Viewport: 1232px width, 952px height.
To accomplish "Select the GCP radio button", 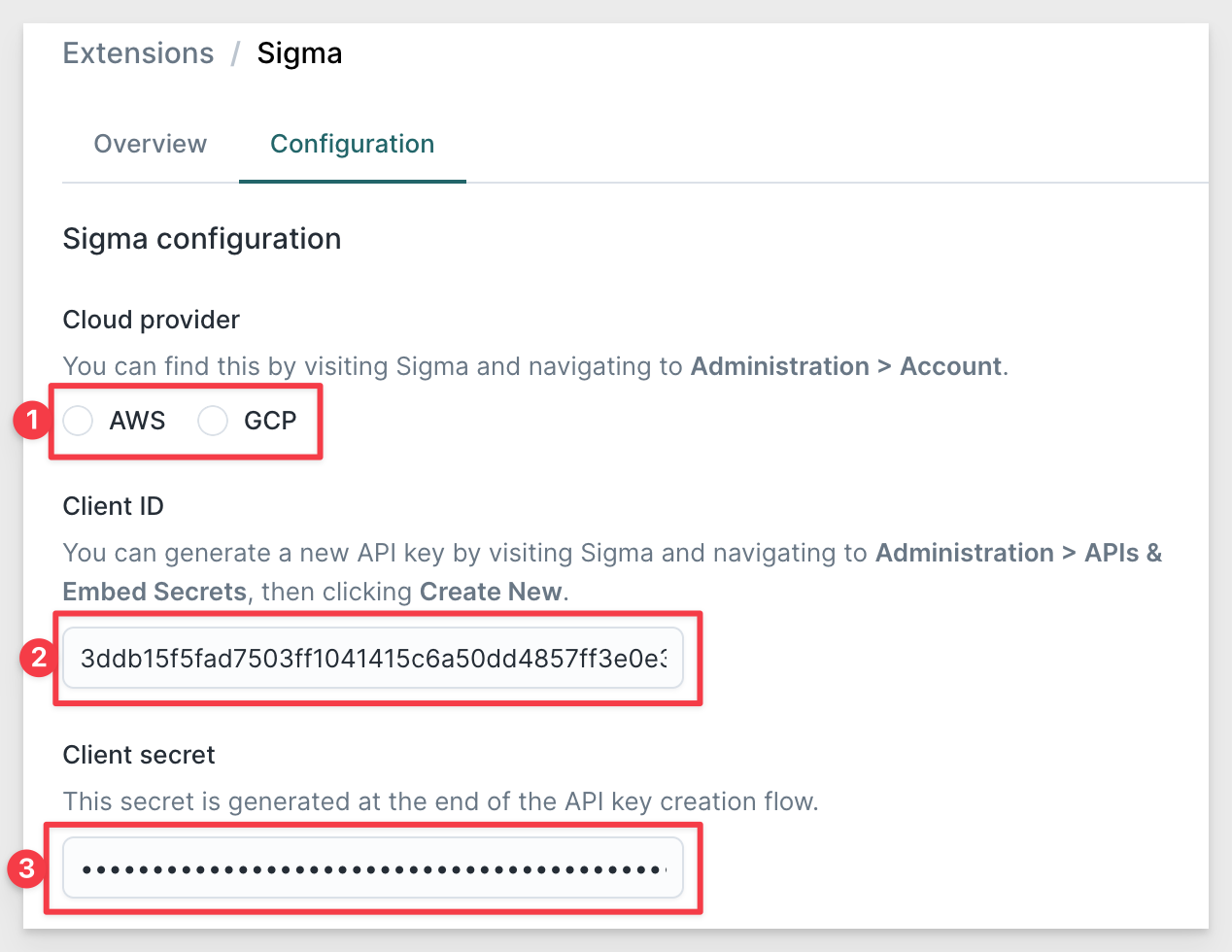I will coord(213,421).
